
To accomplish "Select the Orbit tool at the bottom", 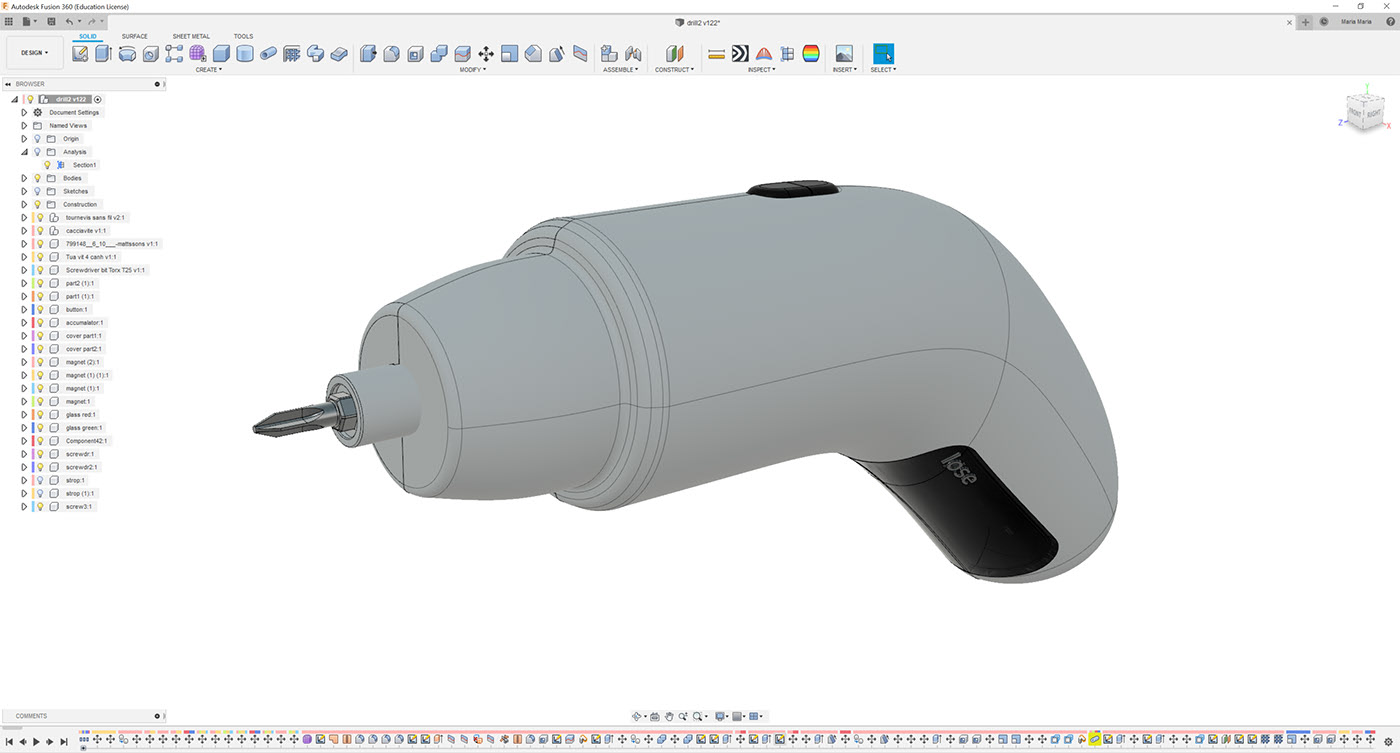I will coord(636,716).
